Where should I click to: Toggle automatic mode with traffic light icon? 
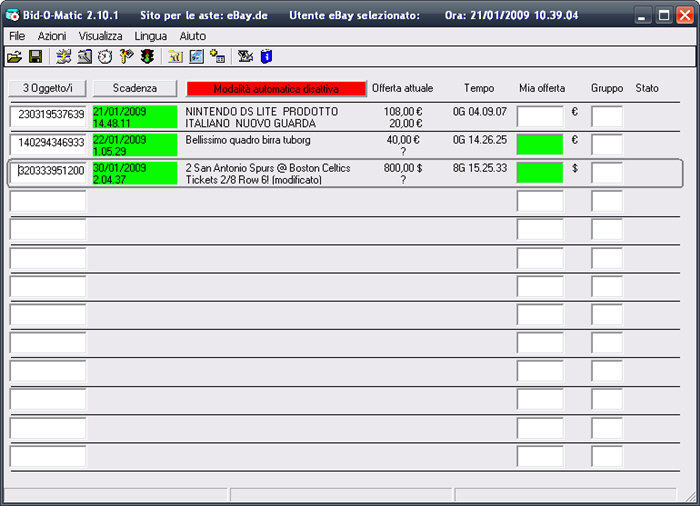coord(147,57)
